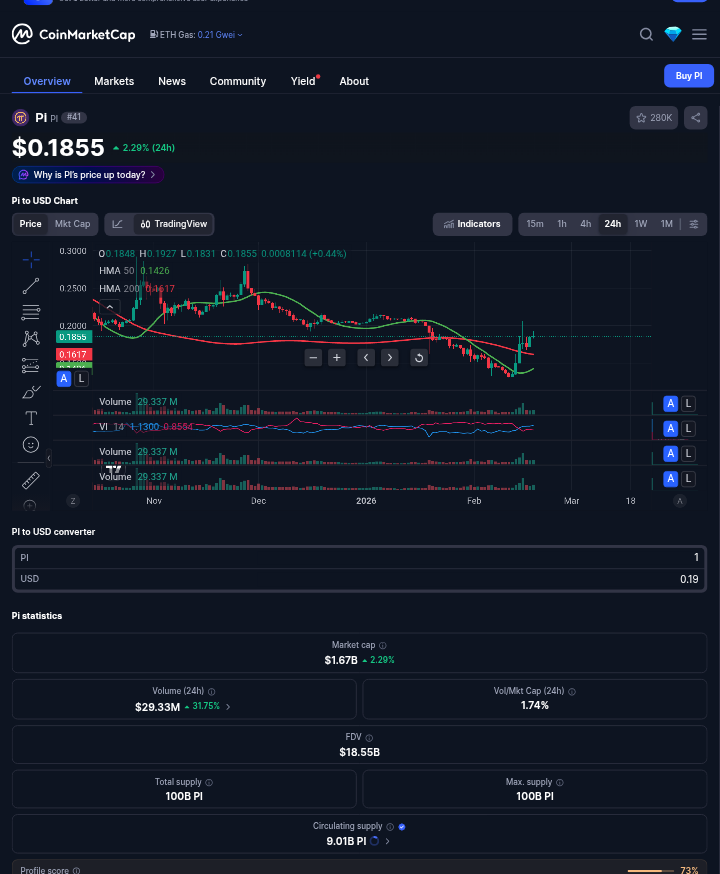Click the diamond rewards icon
720x874 pixels.
point(673,35)
